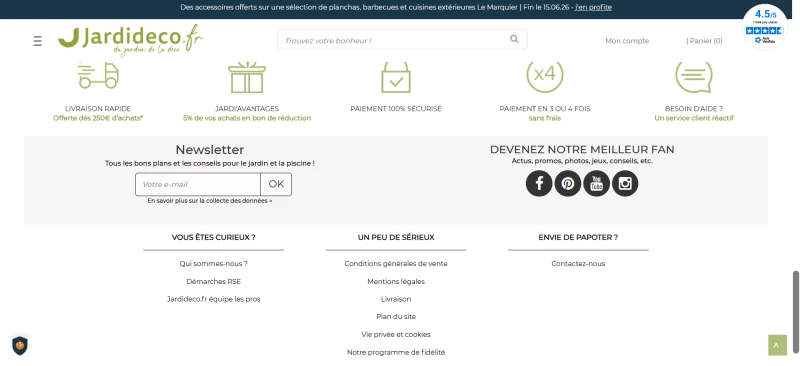Open 'Mon compte'

click(627, 41)
